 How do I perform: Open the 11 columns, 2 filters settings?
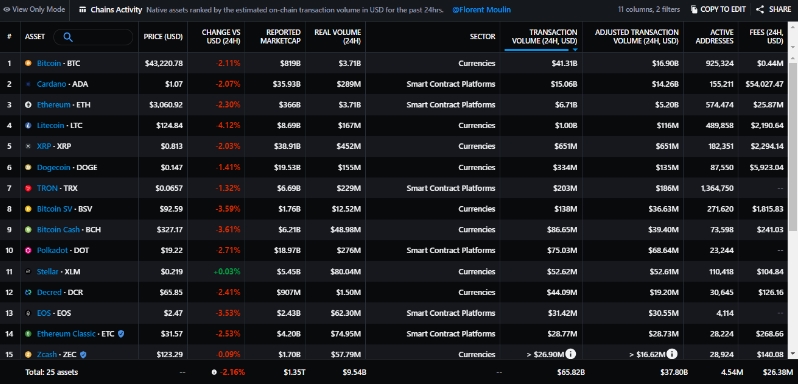(649, 9)
